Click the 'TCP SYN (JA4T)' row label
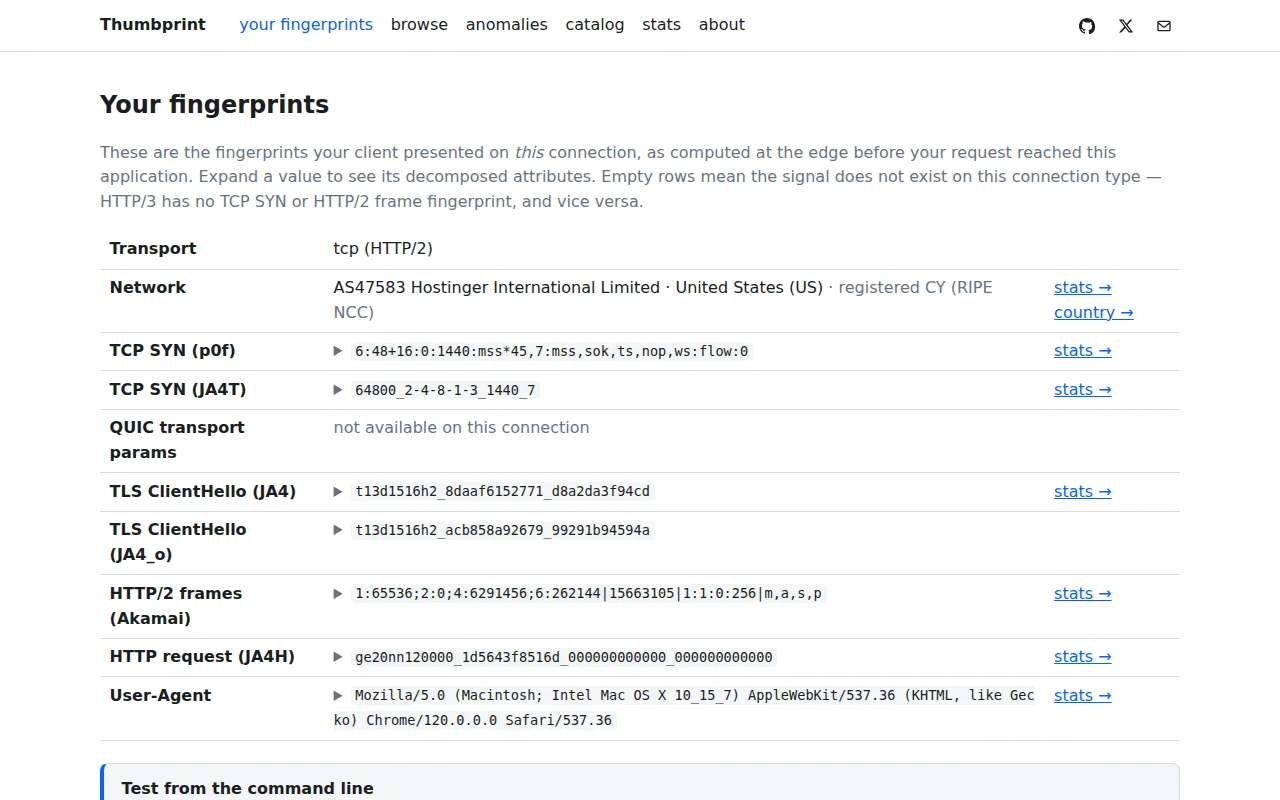The width and height of the screenshot is (1280, 800). (178, 389)
